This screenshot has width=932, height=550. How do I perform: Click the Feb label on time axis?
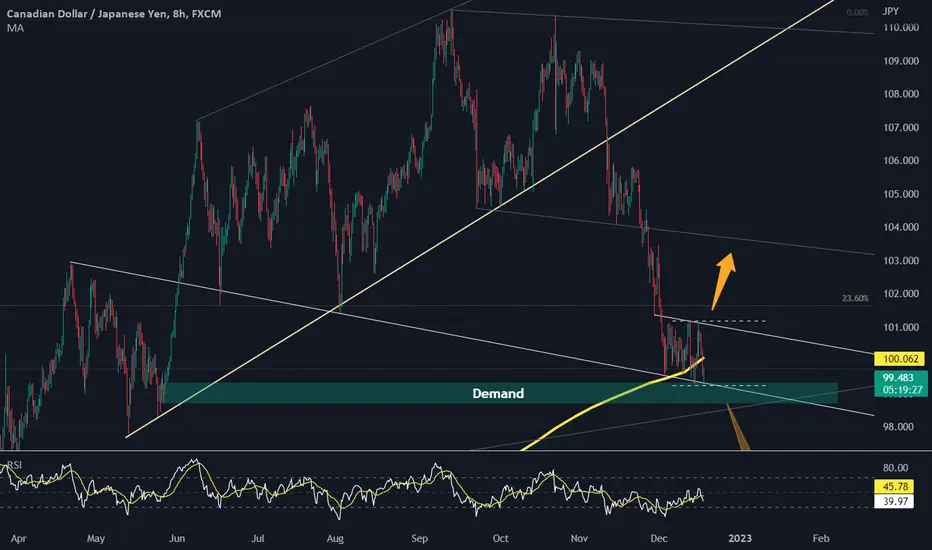coord(821,539)
